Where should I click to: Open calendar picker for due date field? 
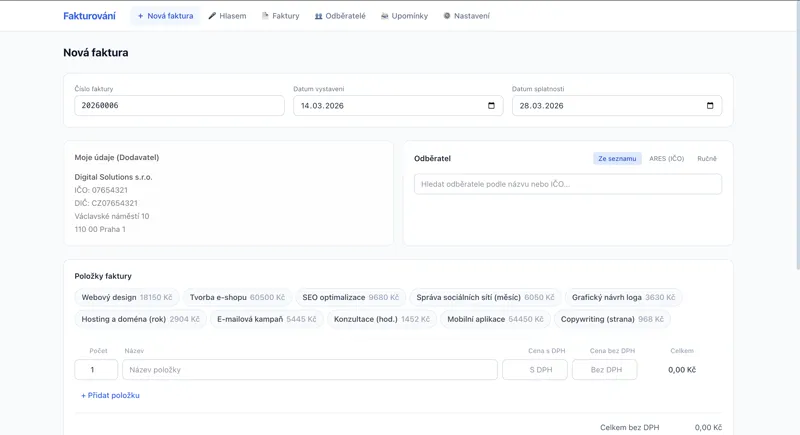(710, 106)
